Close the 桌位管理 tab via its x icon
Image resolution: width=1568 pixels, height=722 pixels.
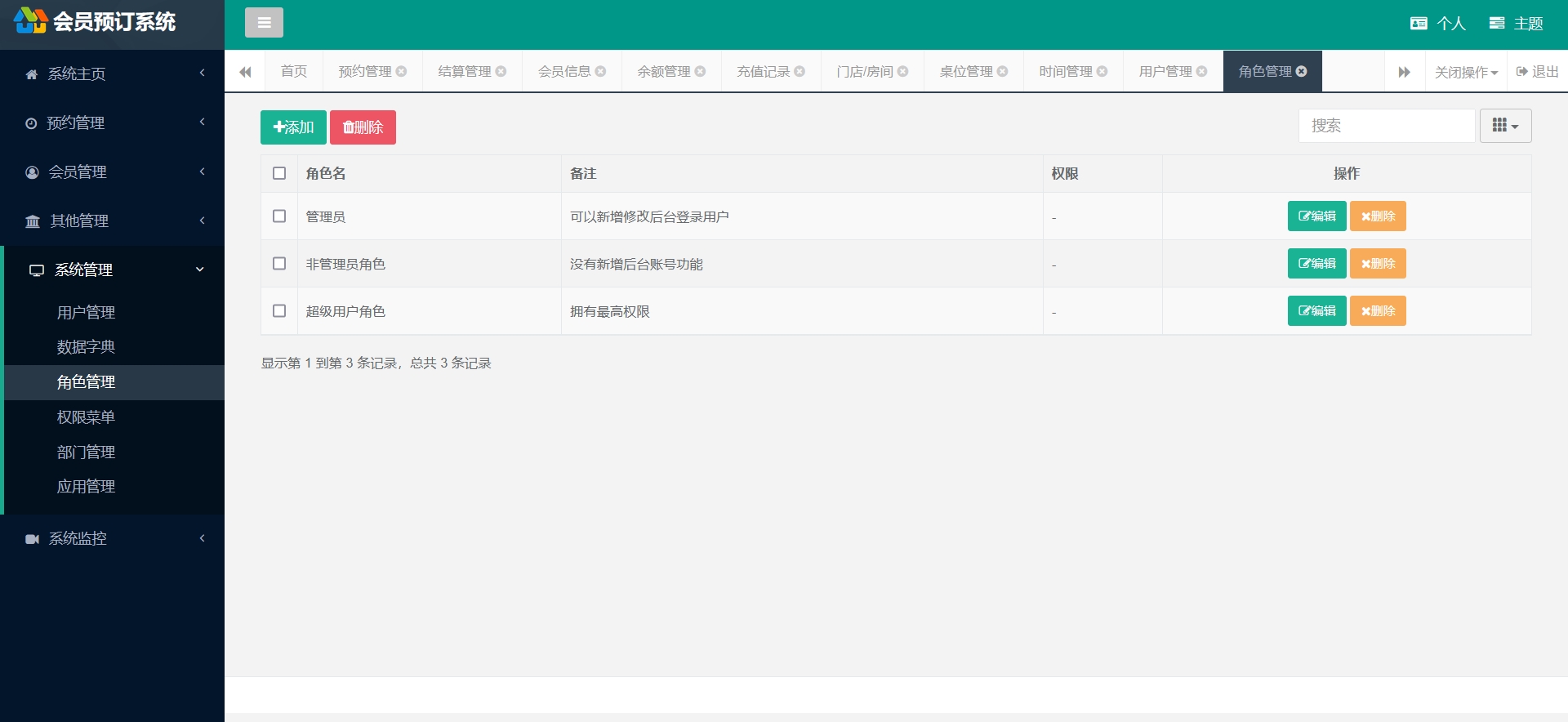1002,71
